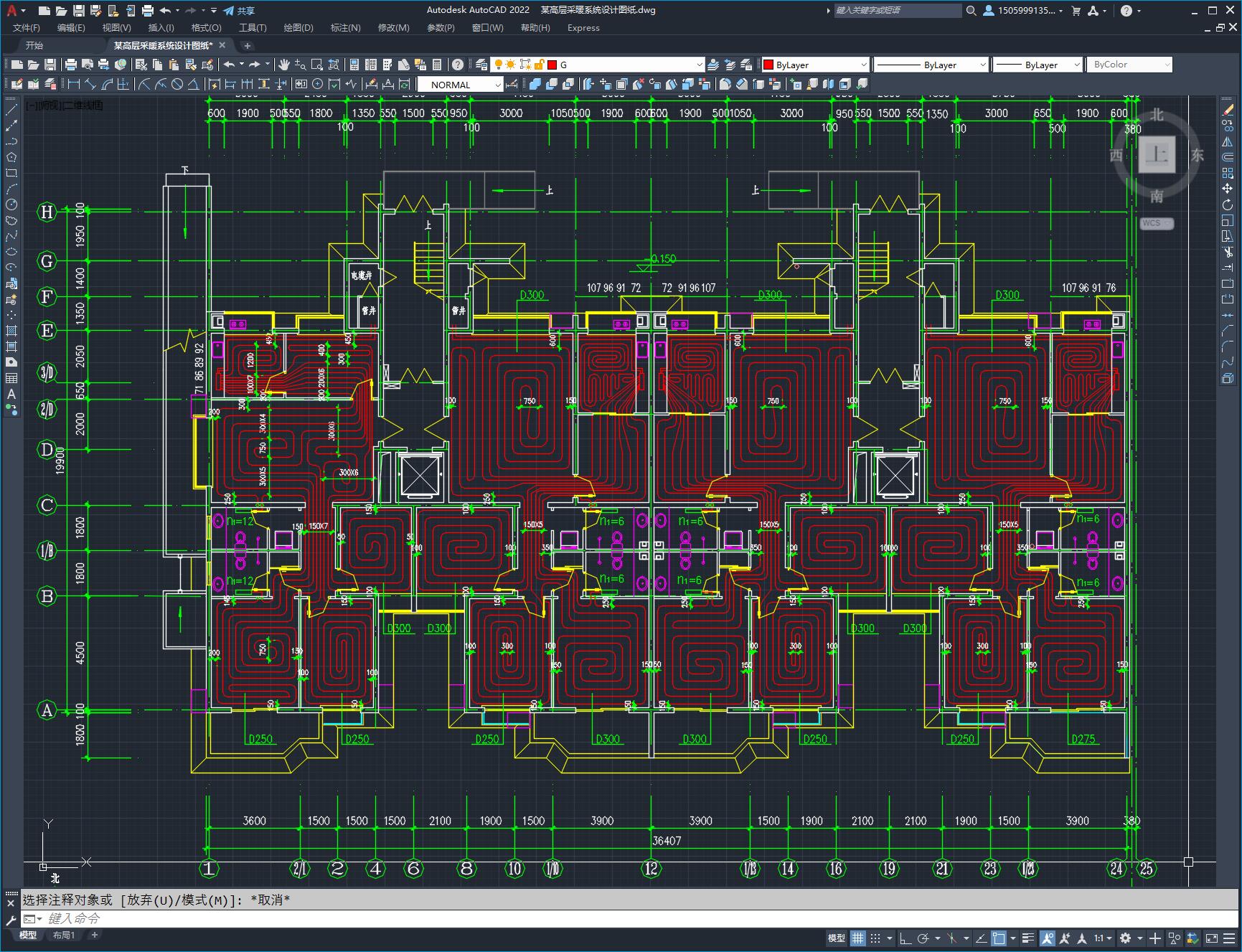This screenshot has height=952, width=1242.
Task: Click the clean screen button in status bar
Action: [1211, 938]
